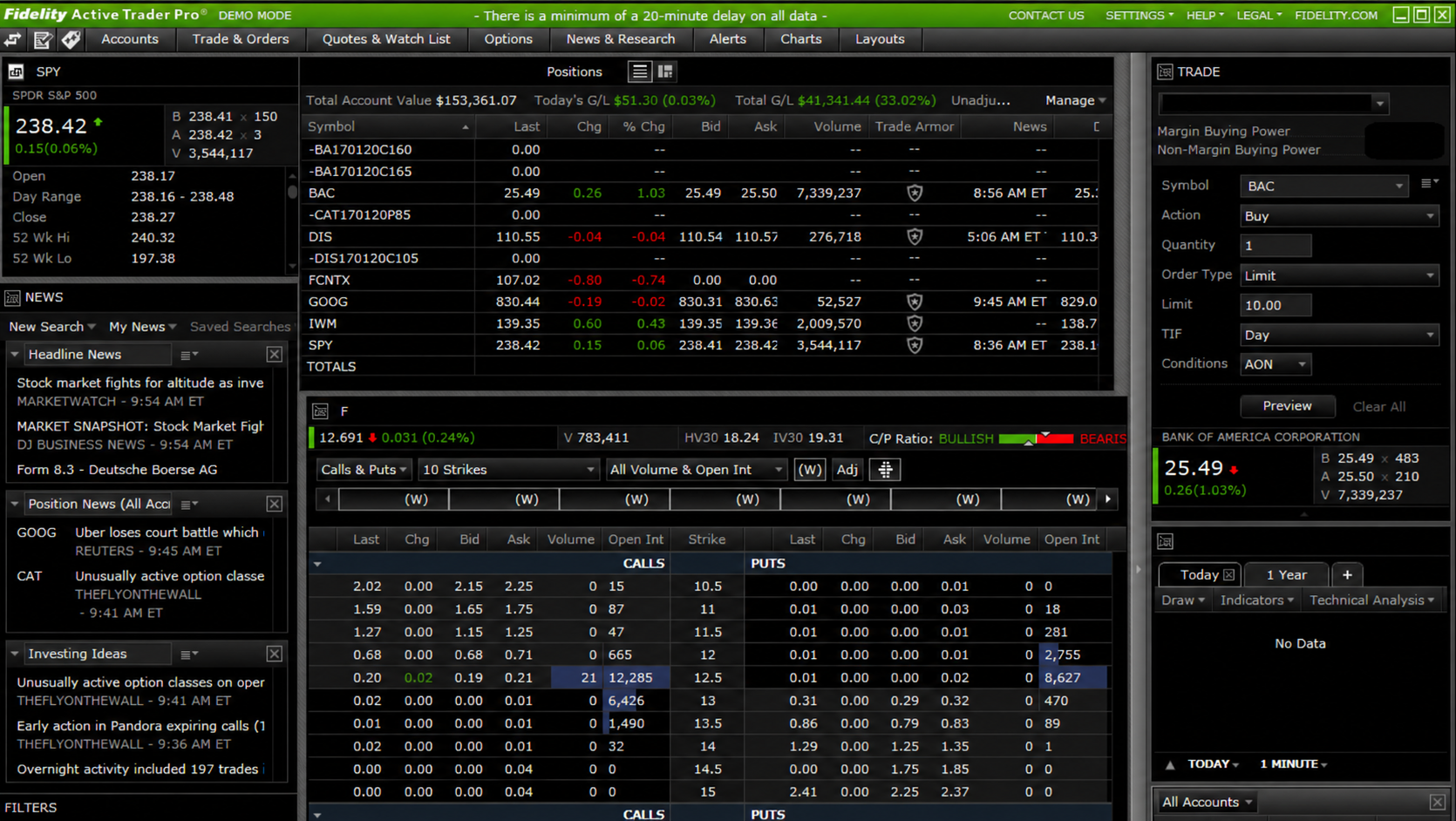Open the trade ticket notepad icon

(x=42, y=39)
